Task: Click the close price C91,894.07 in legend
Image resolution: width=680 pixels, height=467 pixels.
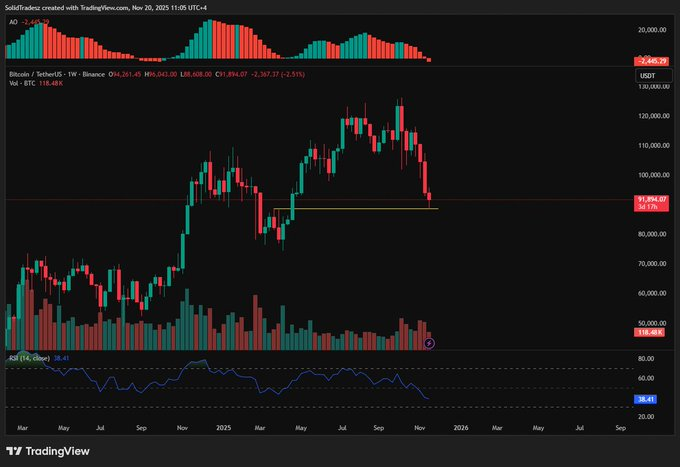Action: pos(231,75)
